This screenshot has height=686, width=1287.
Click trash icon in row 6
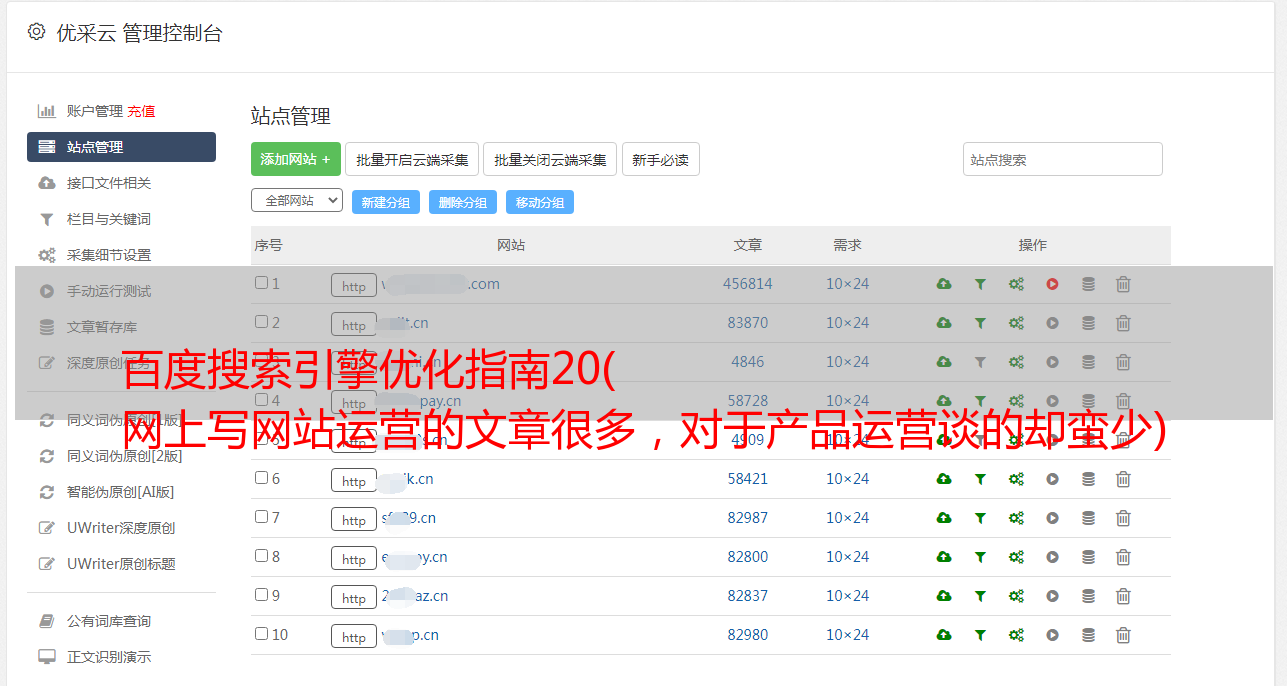coord(1123,479)
